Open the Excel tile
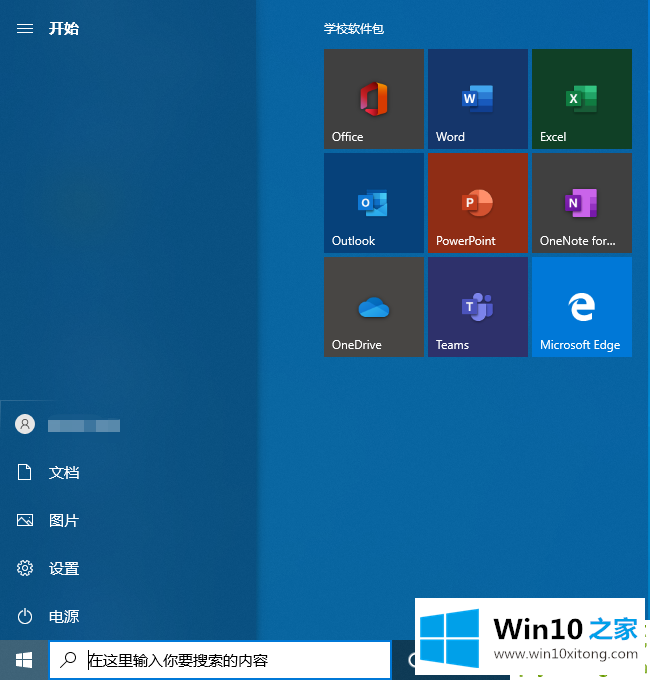The width and height of the screenshot is (650, 680). [x=582, y=99]
